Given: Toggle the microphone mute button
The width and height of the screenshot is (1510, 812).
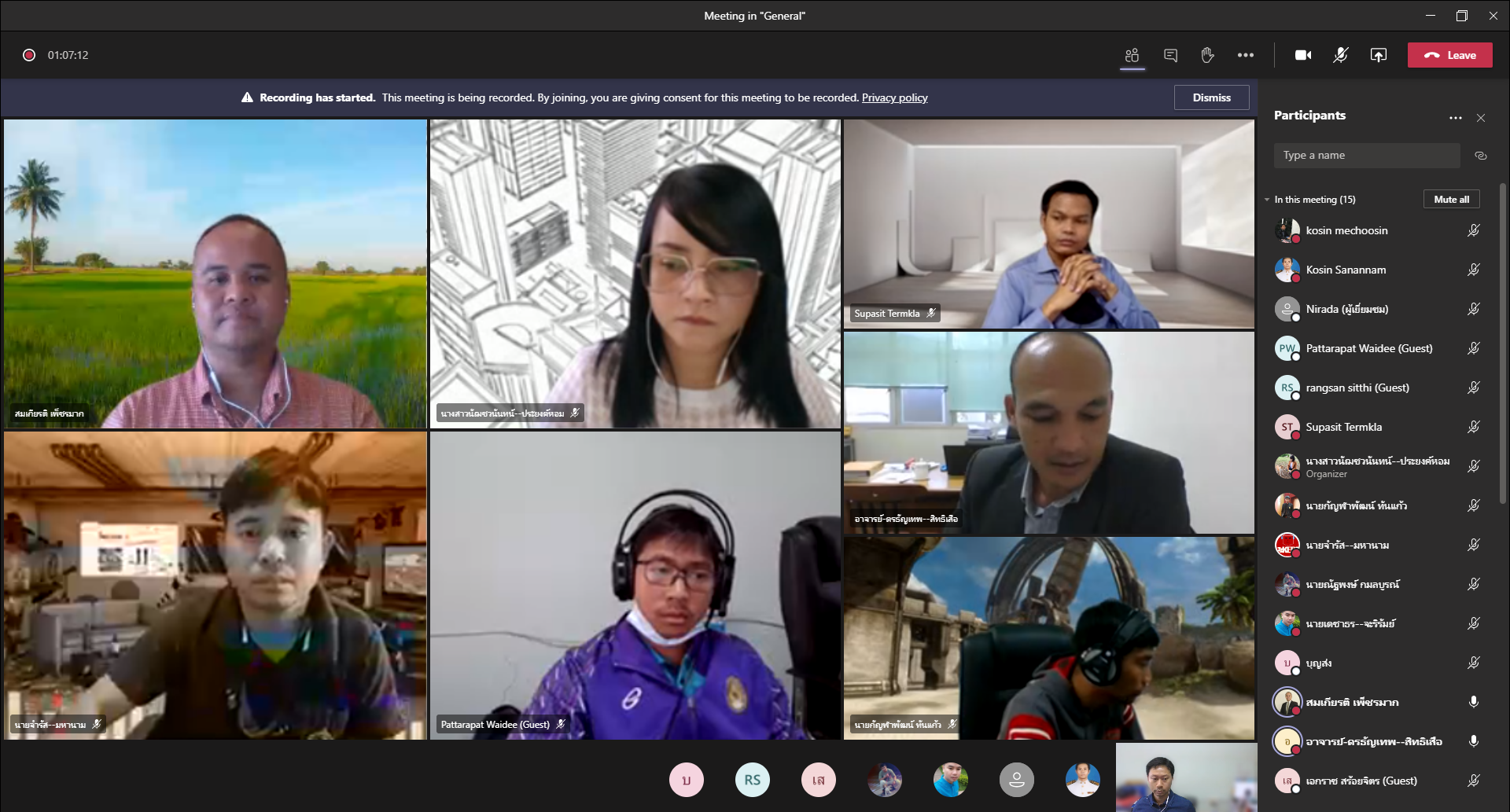Looking at the screenshot, I should point(1340,55).
